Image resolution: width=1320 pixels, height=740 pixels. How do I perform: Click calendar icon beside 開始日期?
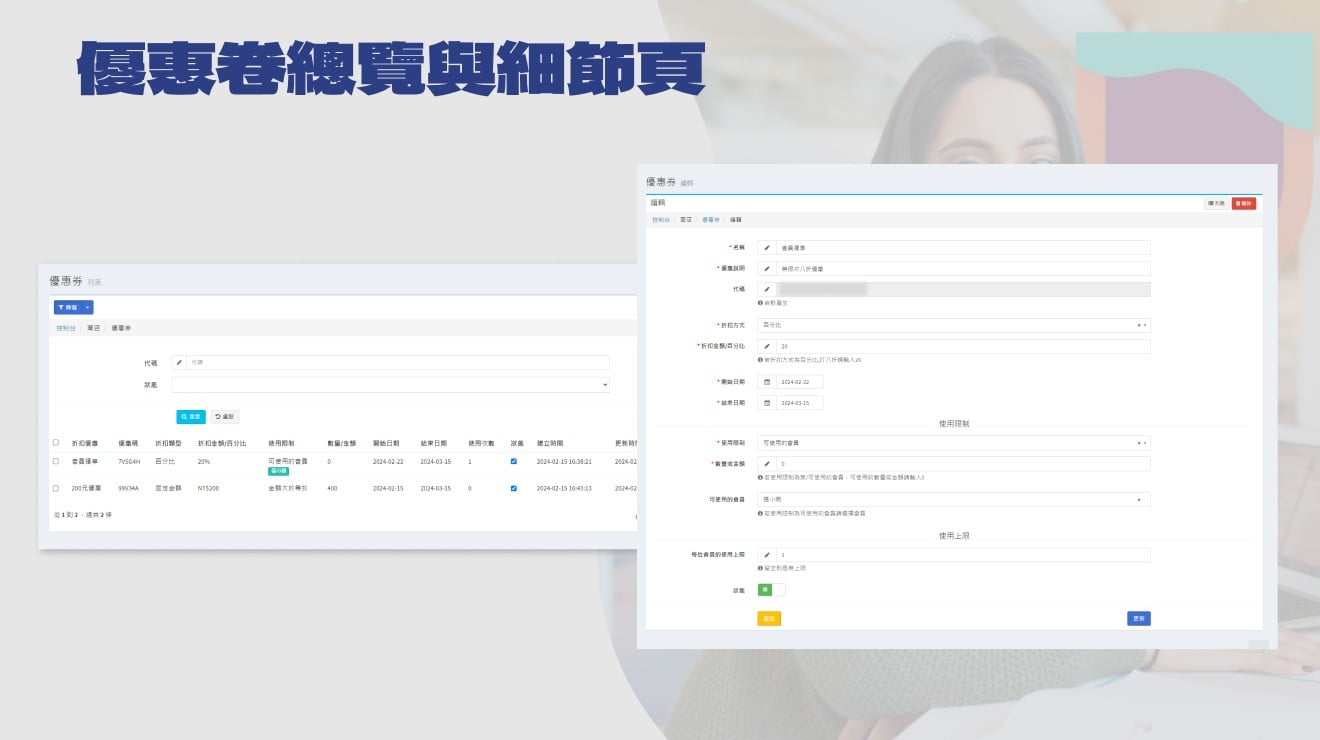[767, 382]
